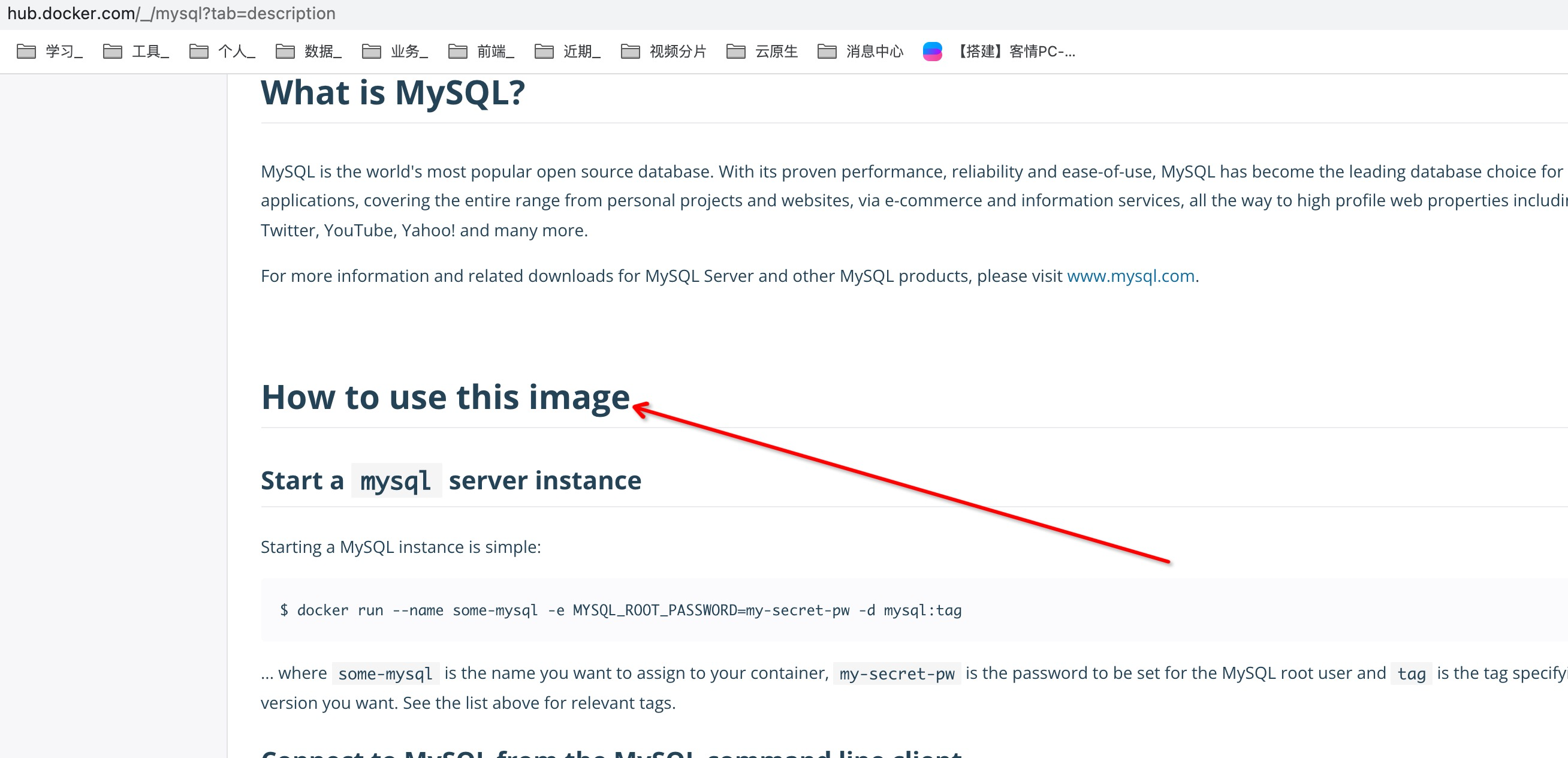The height and width of the screenshot is (758, 1568).
Task: Follow the www.mysql.com link
Action: (x=1131, y=276)
